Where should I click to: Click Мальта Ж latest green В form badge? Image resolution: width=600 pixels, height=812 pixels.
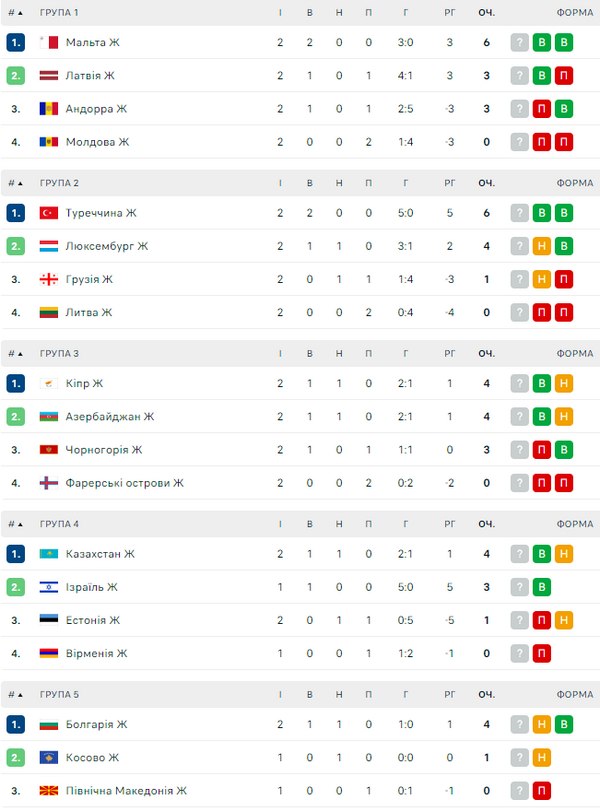tap(563, 42)
